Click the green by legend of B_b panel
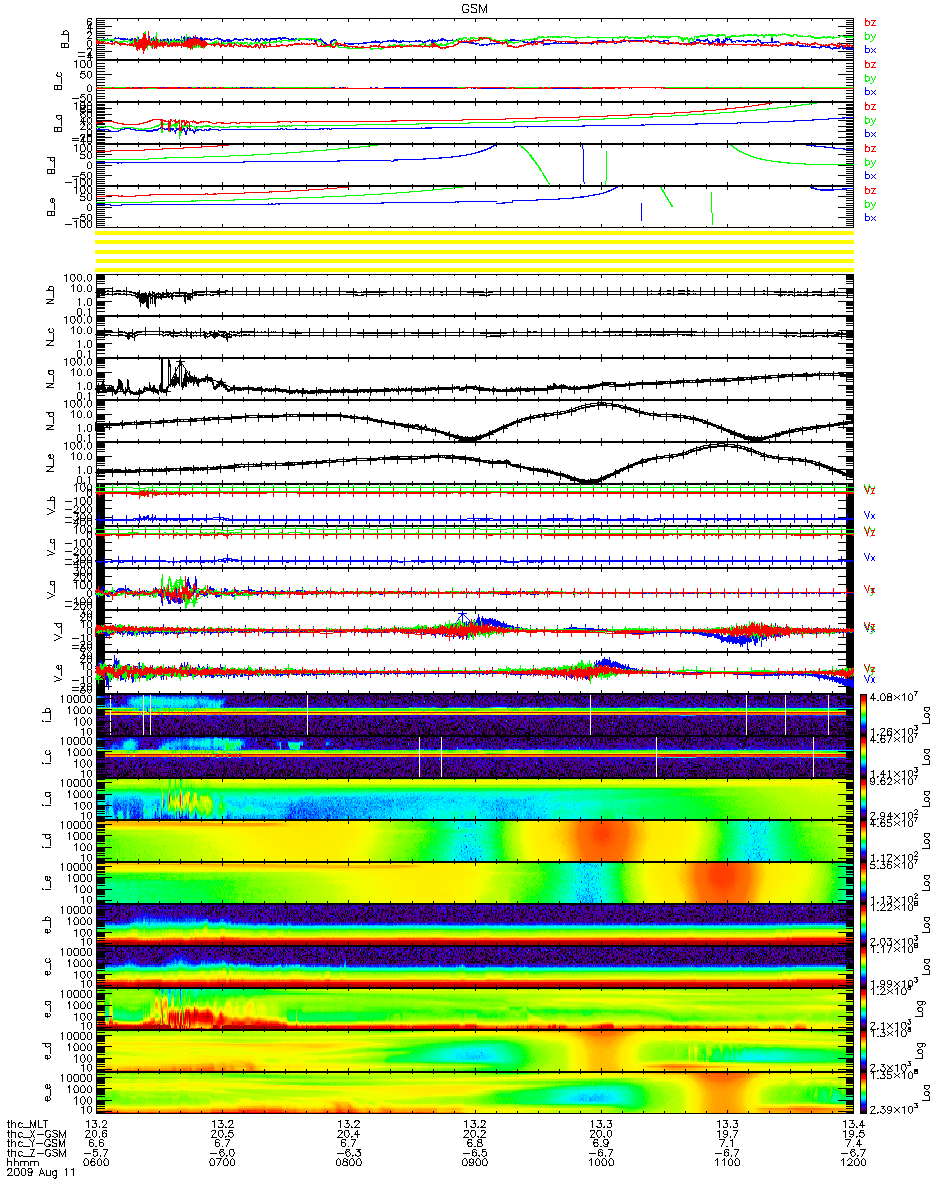Viewport: 930px width, 1200px height. click(x=870, y=35)
